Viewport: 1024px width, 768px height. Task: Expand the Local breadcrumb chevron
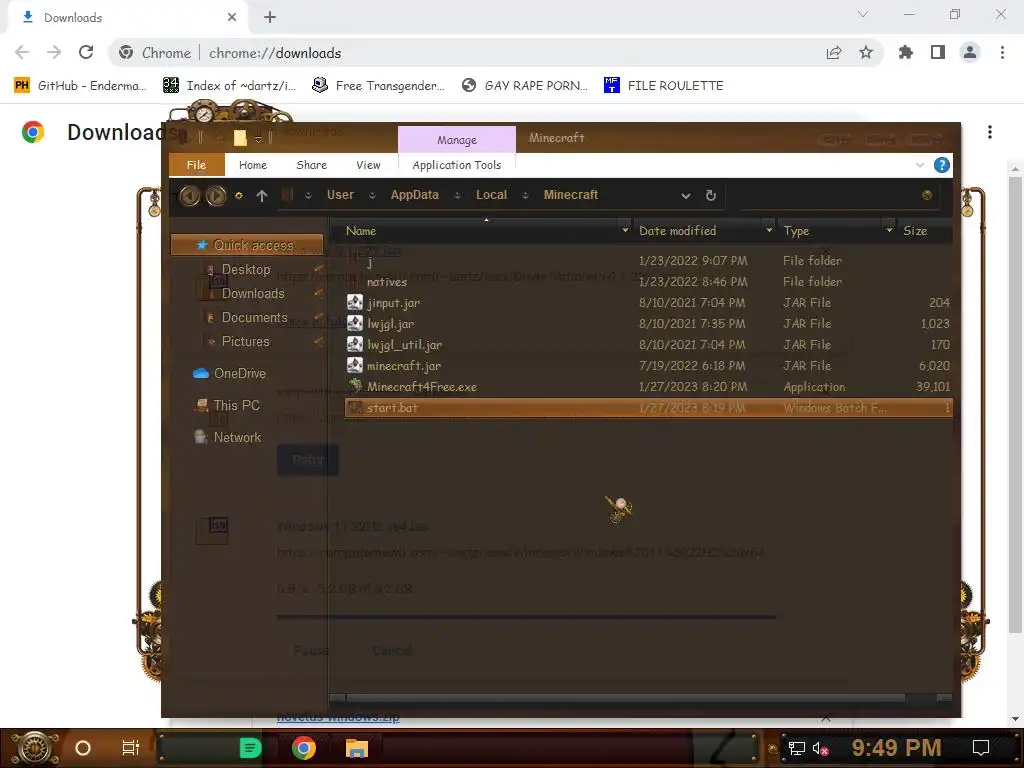coord(525,195)
